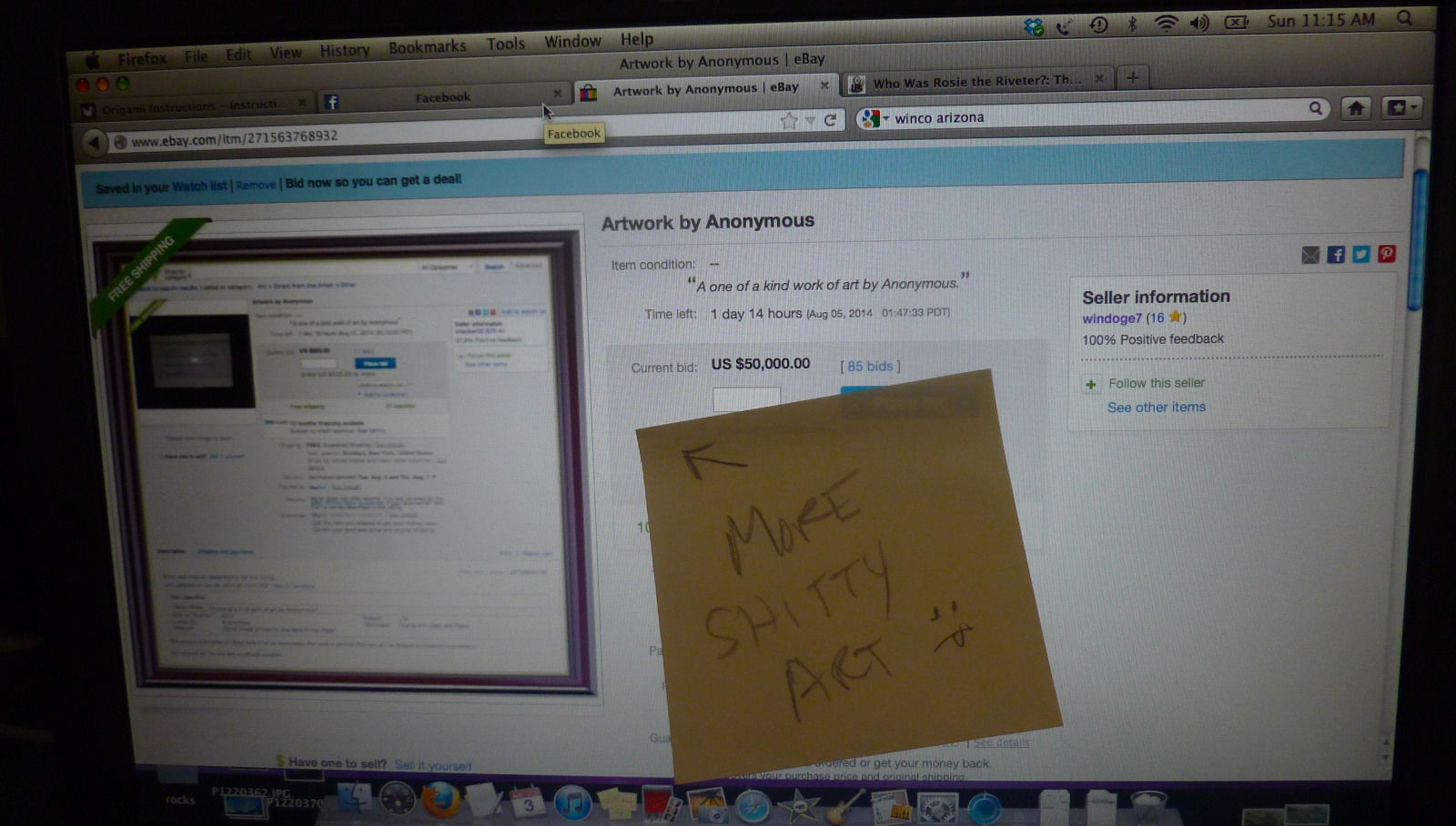Open the Bookmarks menu
Screen dimensions: 1456x826
click(427, 47)
